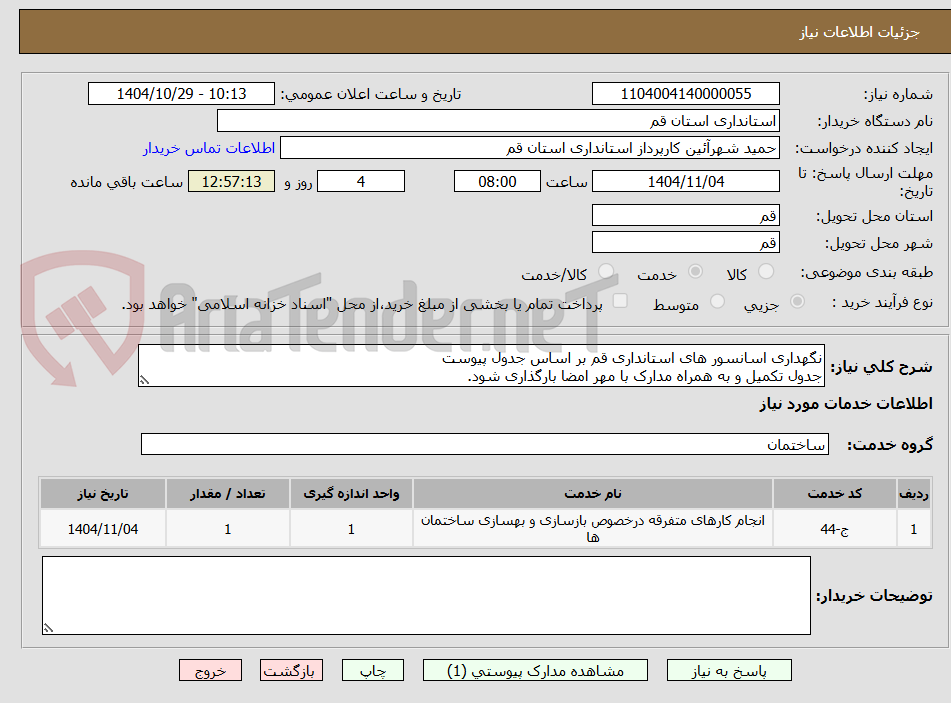Image resolution: width=951 pixels, height=703 pixels.
Task: Click the announcement date field 1404/10/29 - 10:13
Action: click(181, 94)
